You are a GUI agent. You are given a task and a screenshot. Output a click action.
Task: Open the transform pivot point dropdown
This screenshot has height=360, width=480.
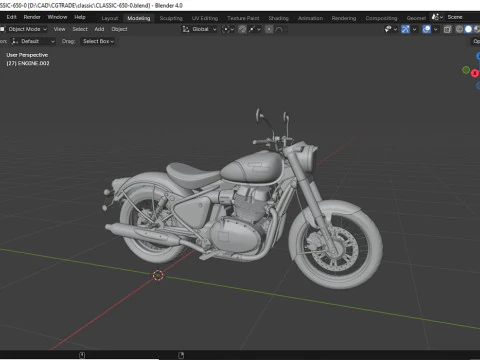click(228, 29)
